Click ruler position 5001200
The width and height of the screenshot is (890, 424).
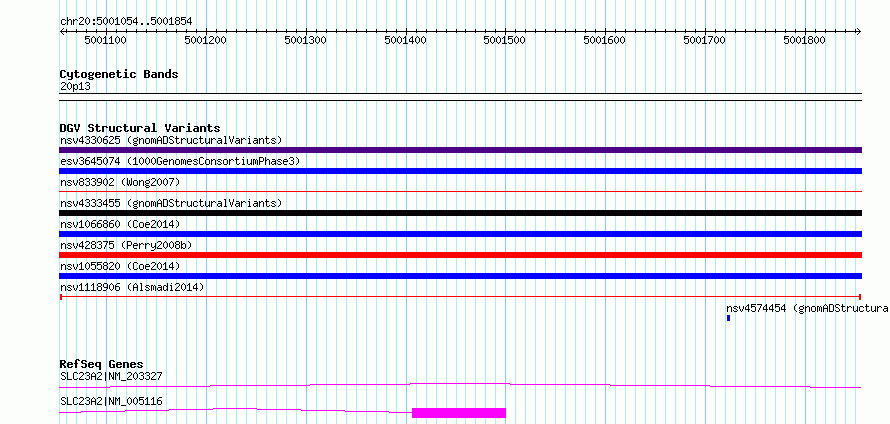pyautogui.click(x=205, y=40)
